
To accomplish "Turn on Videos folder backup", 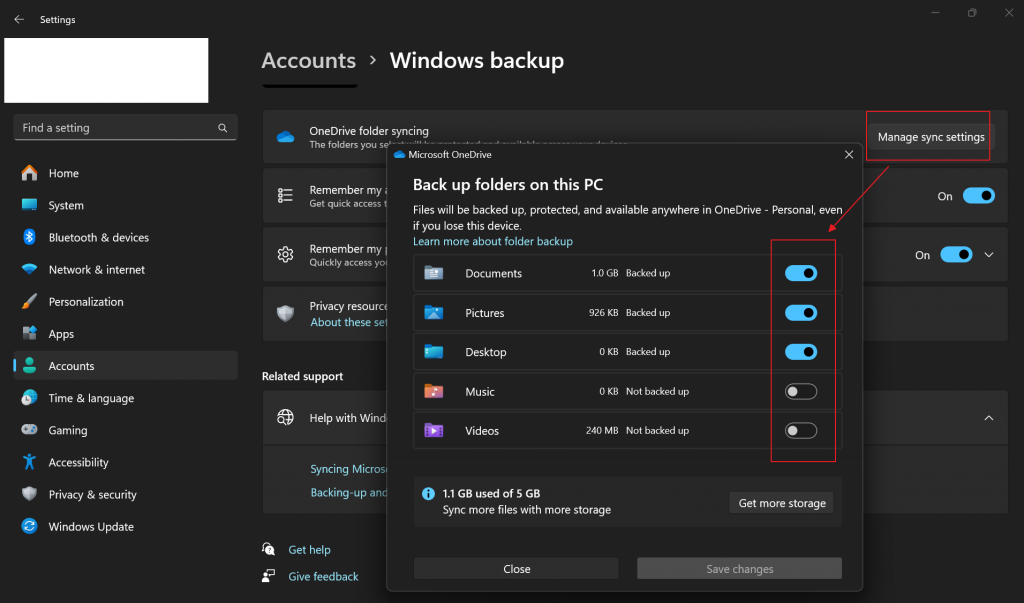I will (x=801, y=431).
